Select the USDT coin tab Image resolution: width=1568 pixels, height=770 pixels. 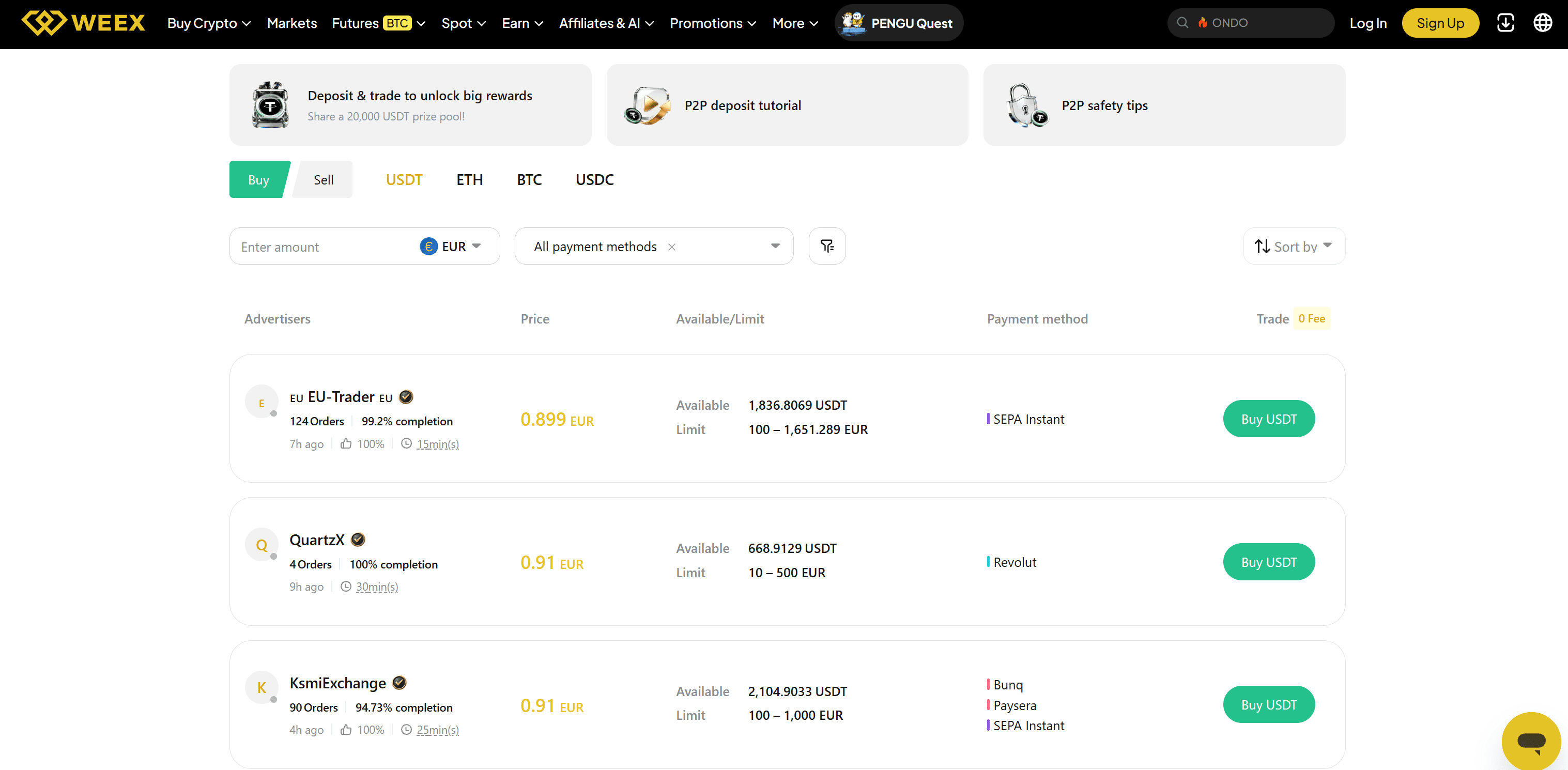click(x=404, y=179)
